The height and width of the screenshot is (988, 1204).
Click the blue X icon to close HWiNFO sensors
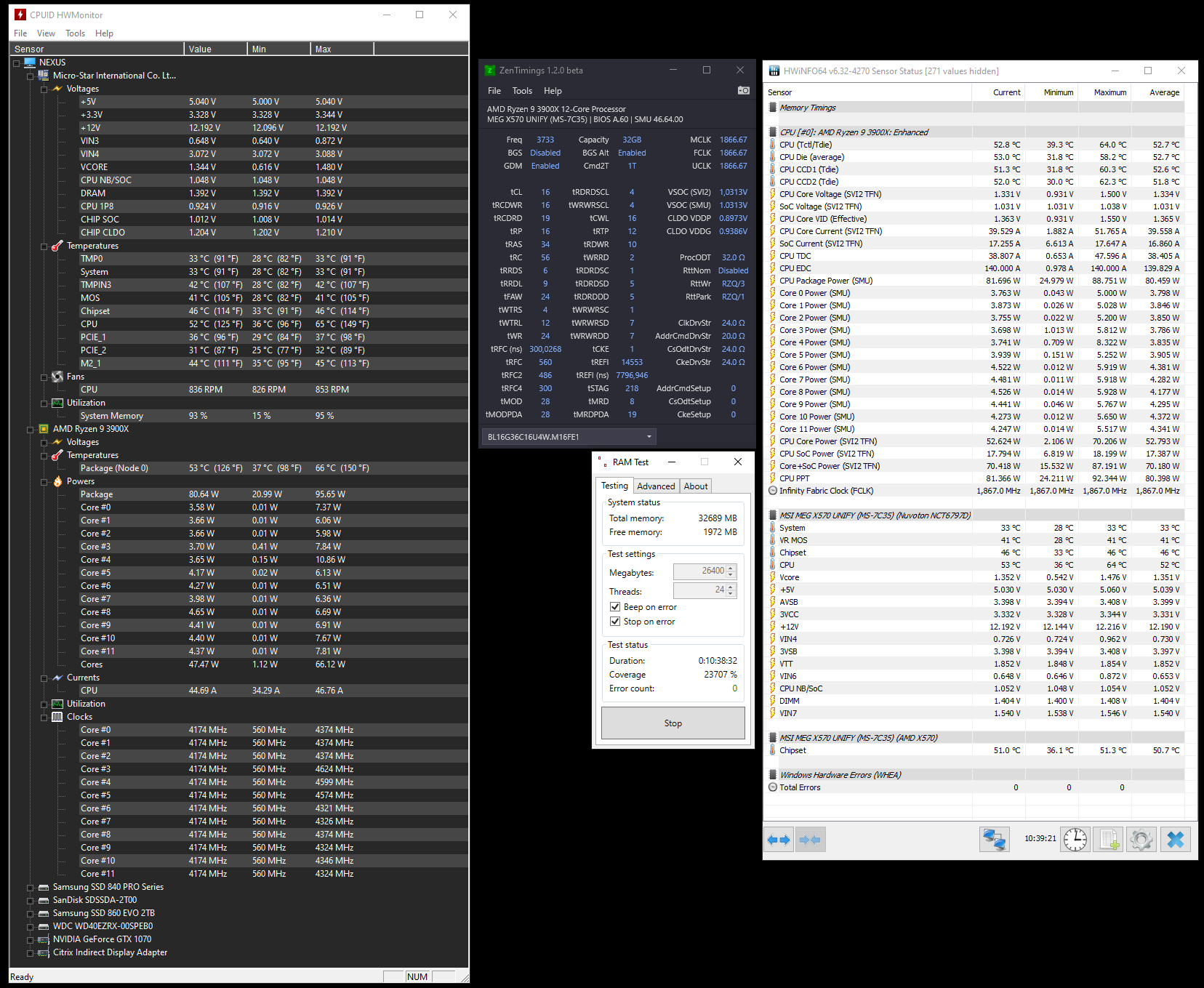(1175, 839)
